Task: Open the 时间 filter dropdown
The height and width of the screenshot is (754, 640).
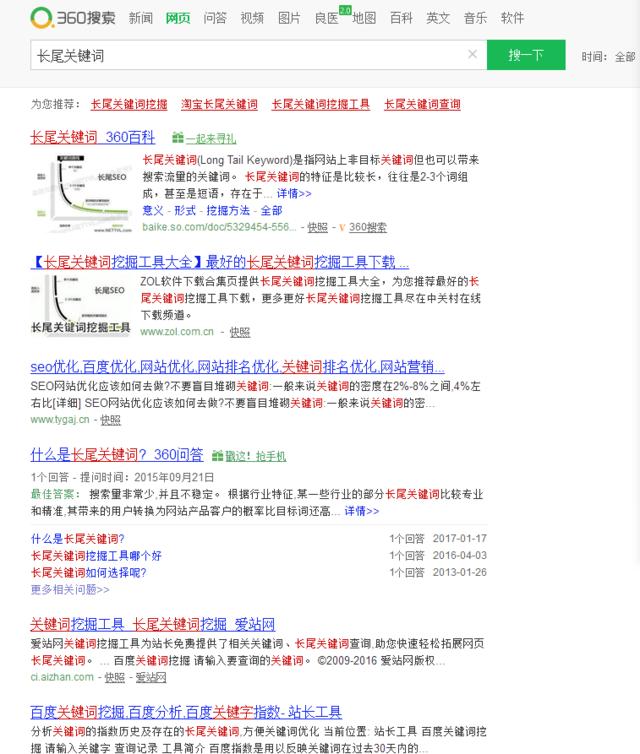Action: tap(608, 57)
